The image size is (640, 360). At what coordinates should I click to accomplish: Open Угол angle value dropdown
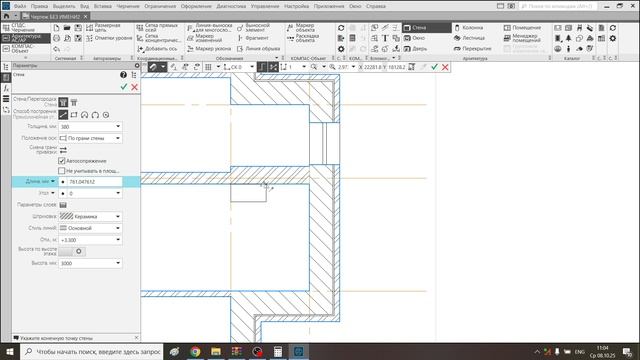tap(118, 193)
